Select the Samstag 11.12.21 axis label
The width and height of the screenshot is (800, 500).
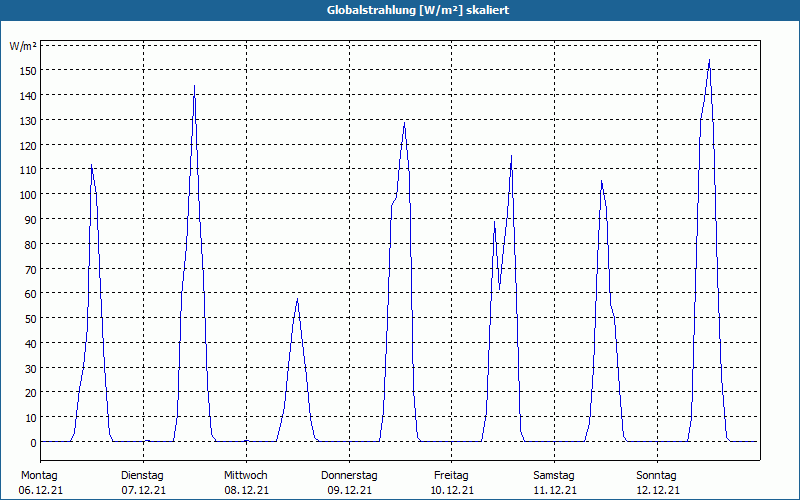(x=555, y=483)
